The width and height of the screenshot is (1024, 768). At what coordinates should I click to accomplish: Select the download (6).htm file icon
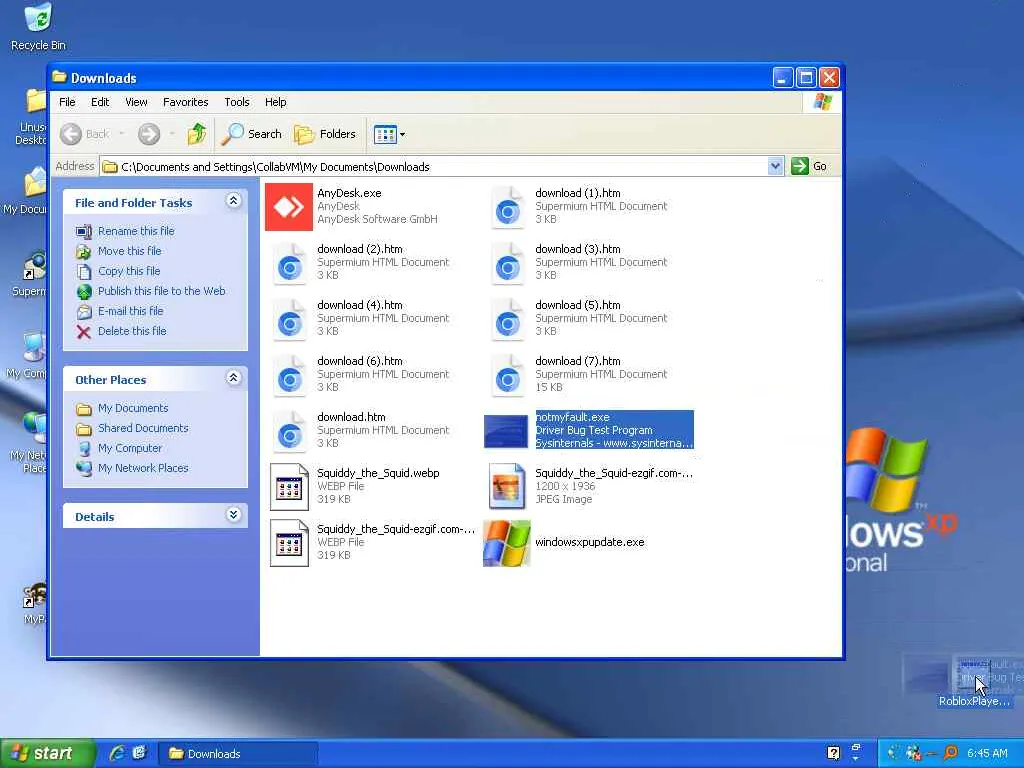(289, 377)
